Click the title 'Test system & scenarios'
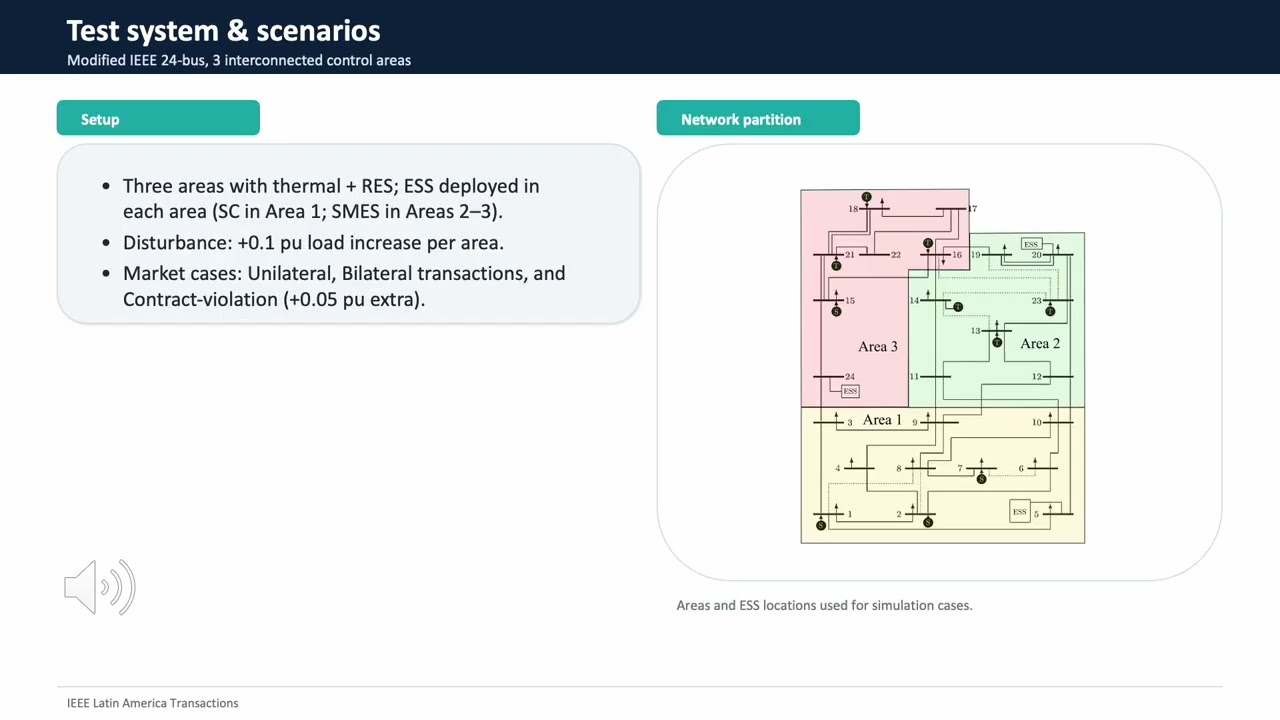This screenshot has height=720, width=1280. click(x=223, y=30)
